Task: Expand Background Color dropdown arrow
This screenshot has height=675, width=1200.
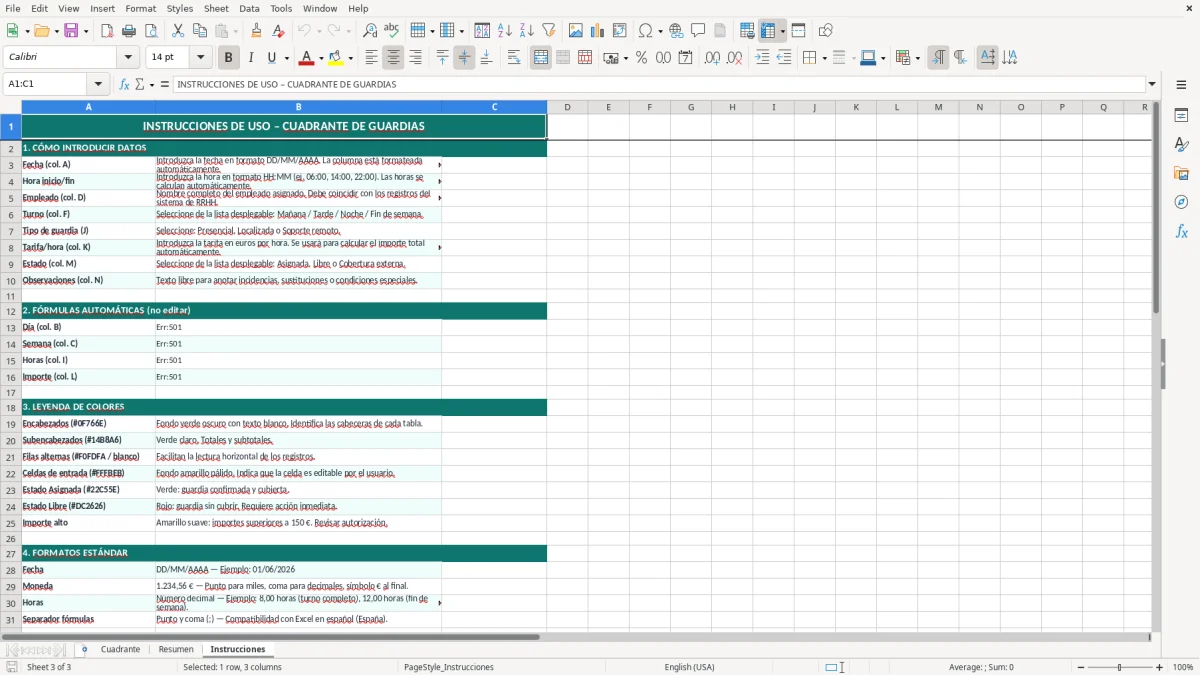Action: pos(350,58)
